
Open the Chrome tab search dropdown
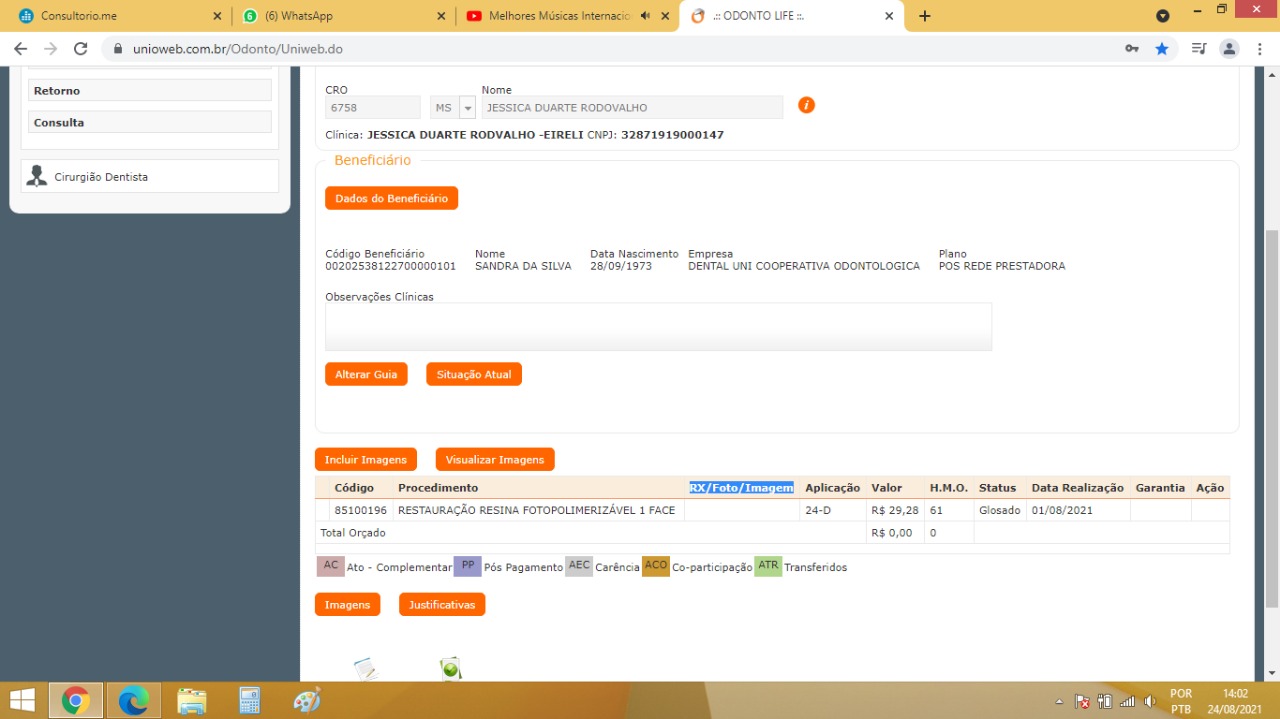coord(1162,16)
